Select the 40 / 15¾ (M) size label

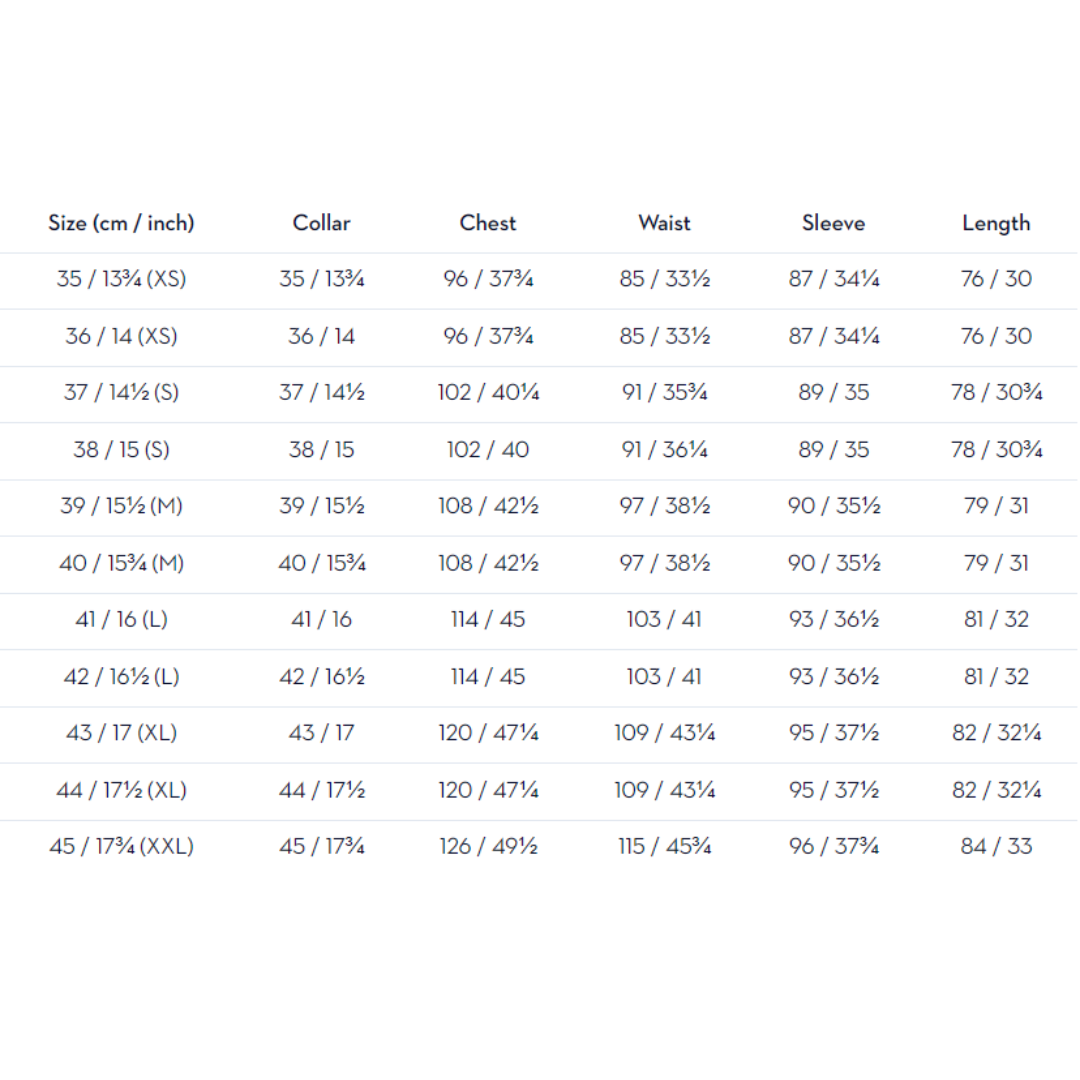(121, 563)
